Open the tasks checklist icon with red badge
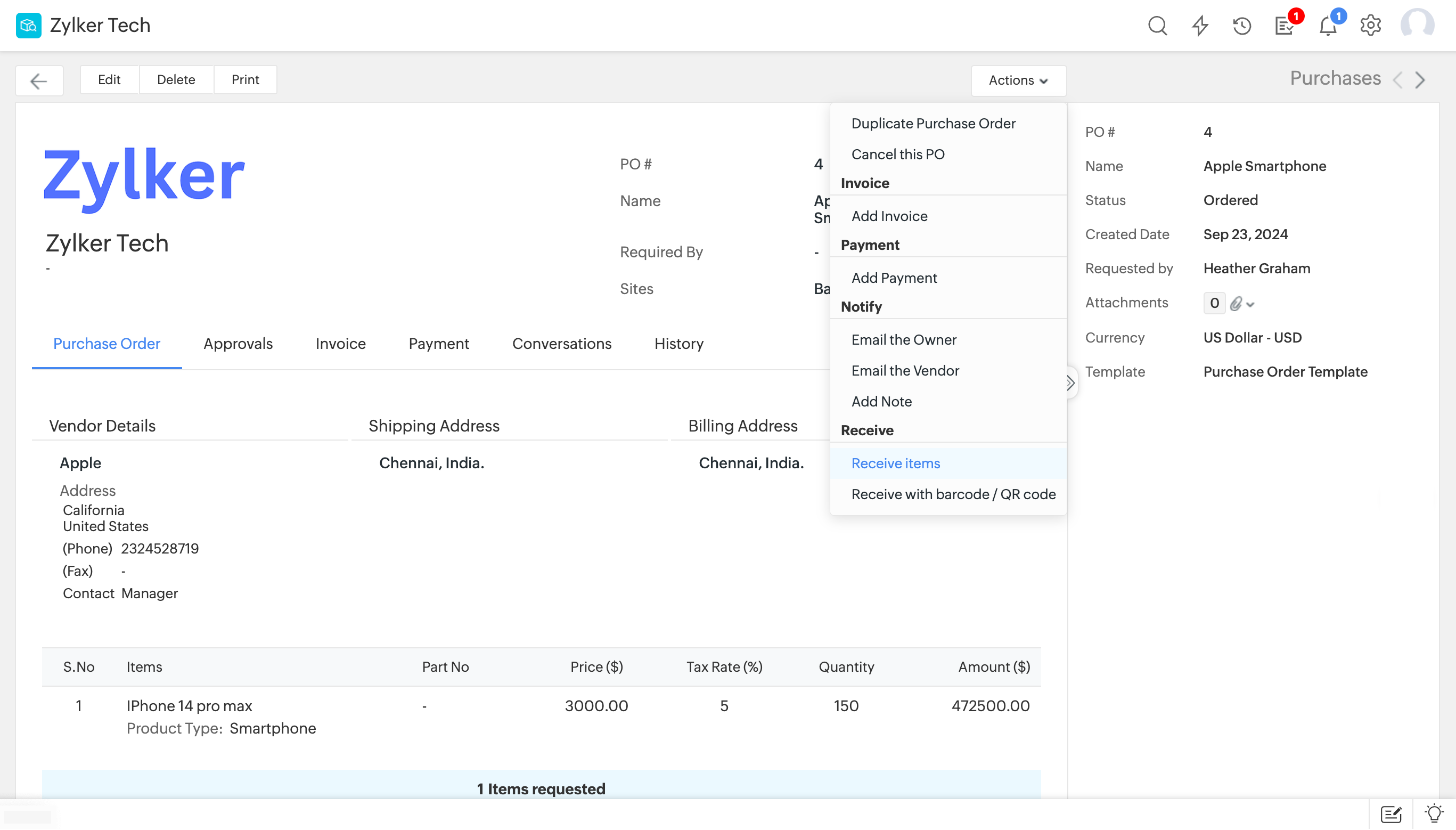 1285,26
